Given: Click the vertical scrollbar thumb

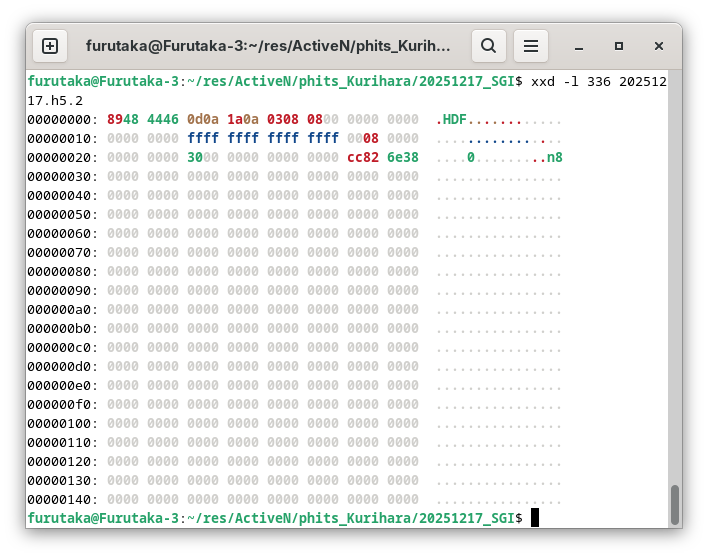Looking at the screenshot, I should (675, 503).
